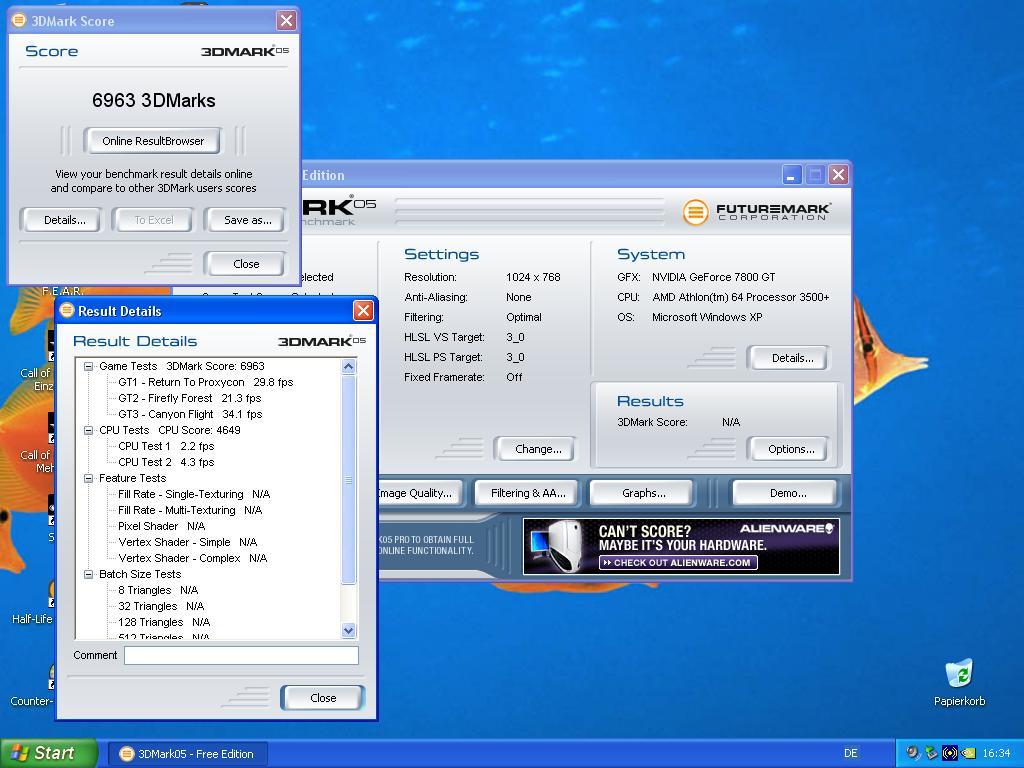Click the To Excel button
The height and width of the screenshot is (768, 1024).
[154, 220]
